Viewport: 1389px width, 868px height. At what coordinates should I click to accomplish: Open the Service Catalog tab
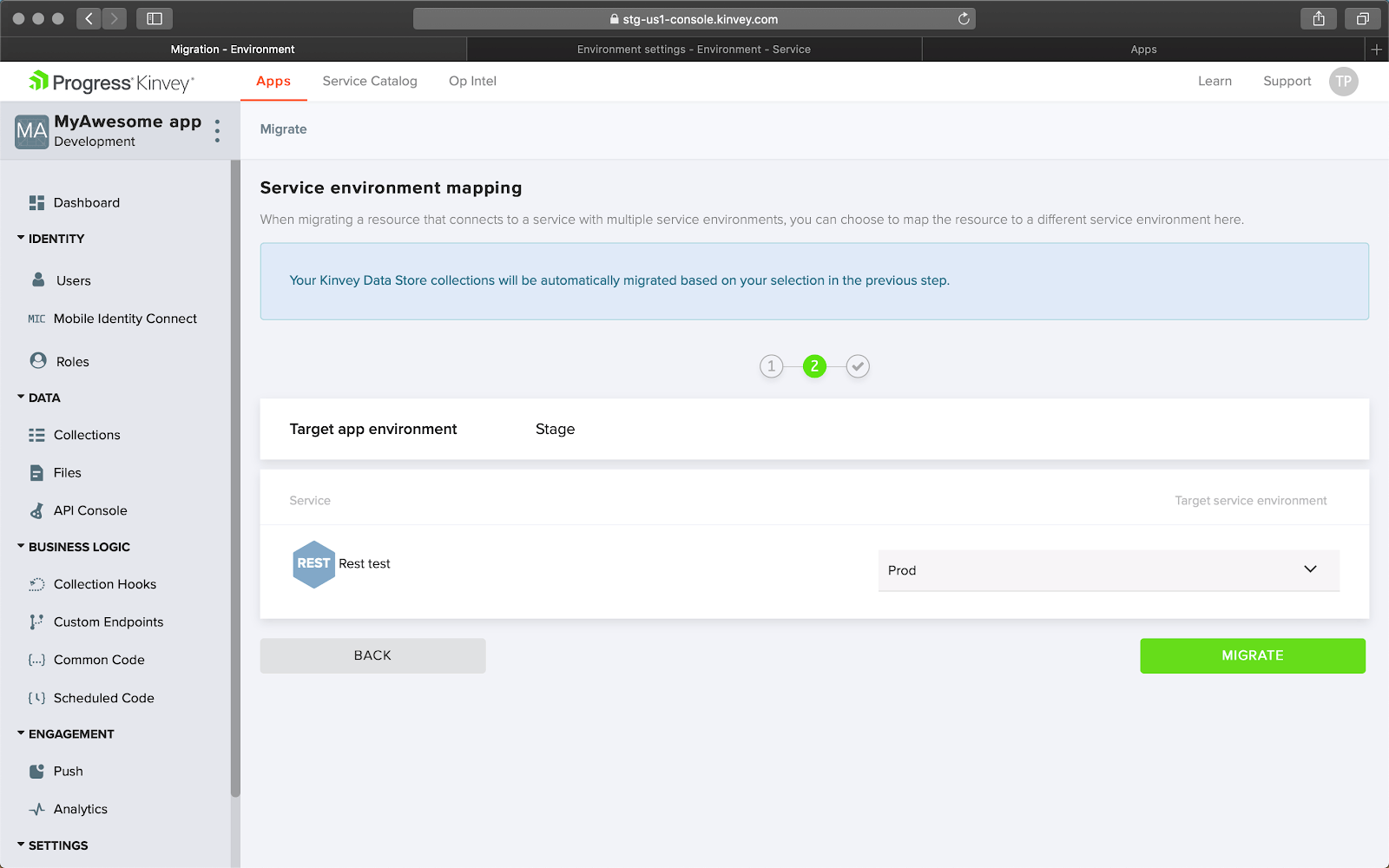click(x=370, y=82)
